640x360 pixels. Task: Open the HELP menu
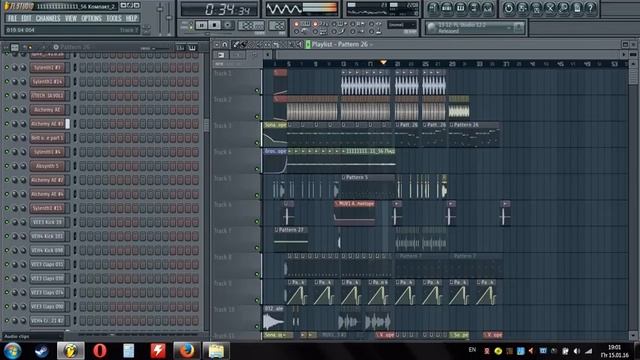tap(131, 18)
